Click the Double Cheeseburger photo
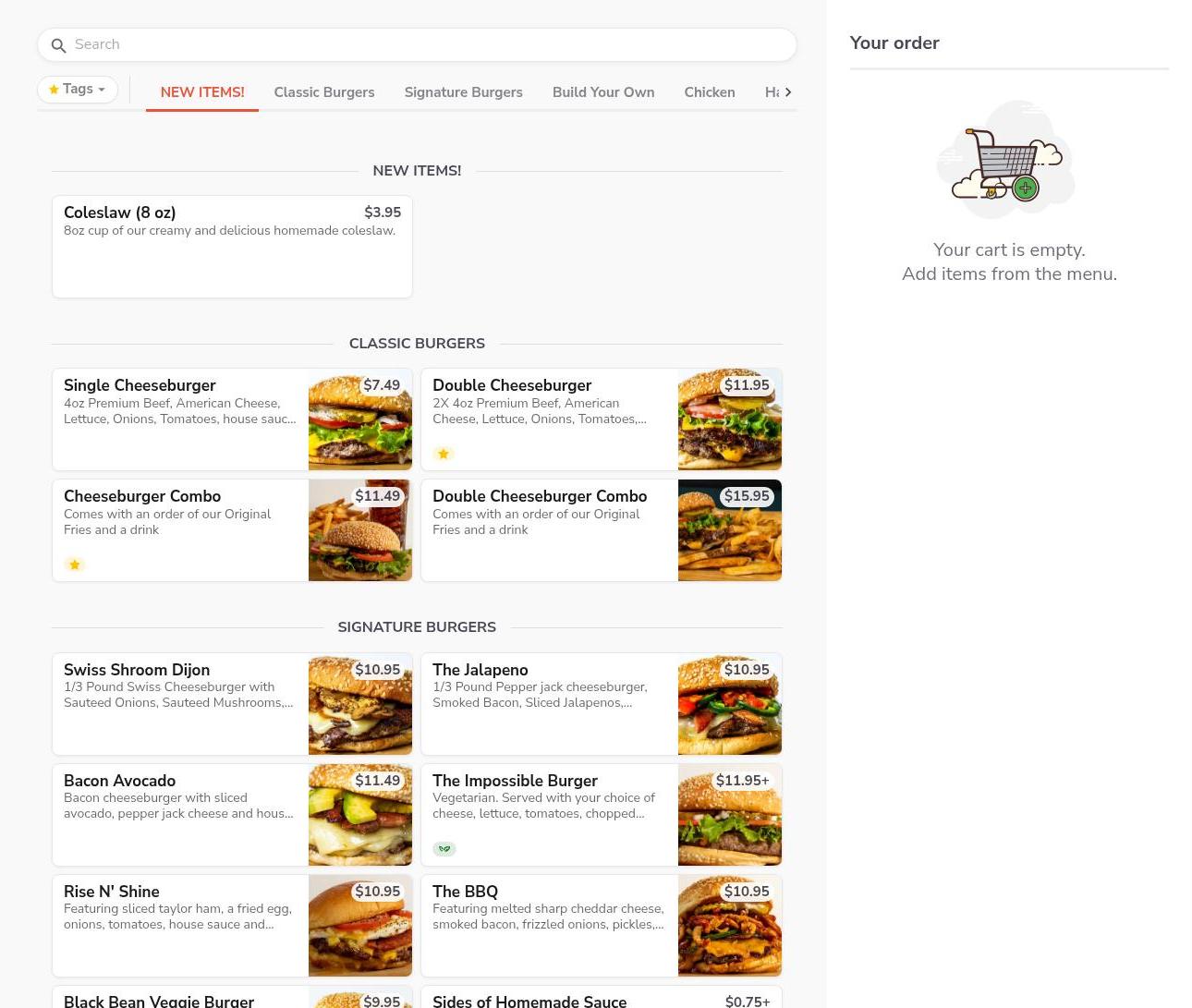Screen dimensions: 1192x1008 tap(730, 419)
